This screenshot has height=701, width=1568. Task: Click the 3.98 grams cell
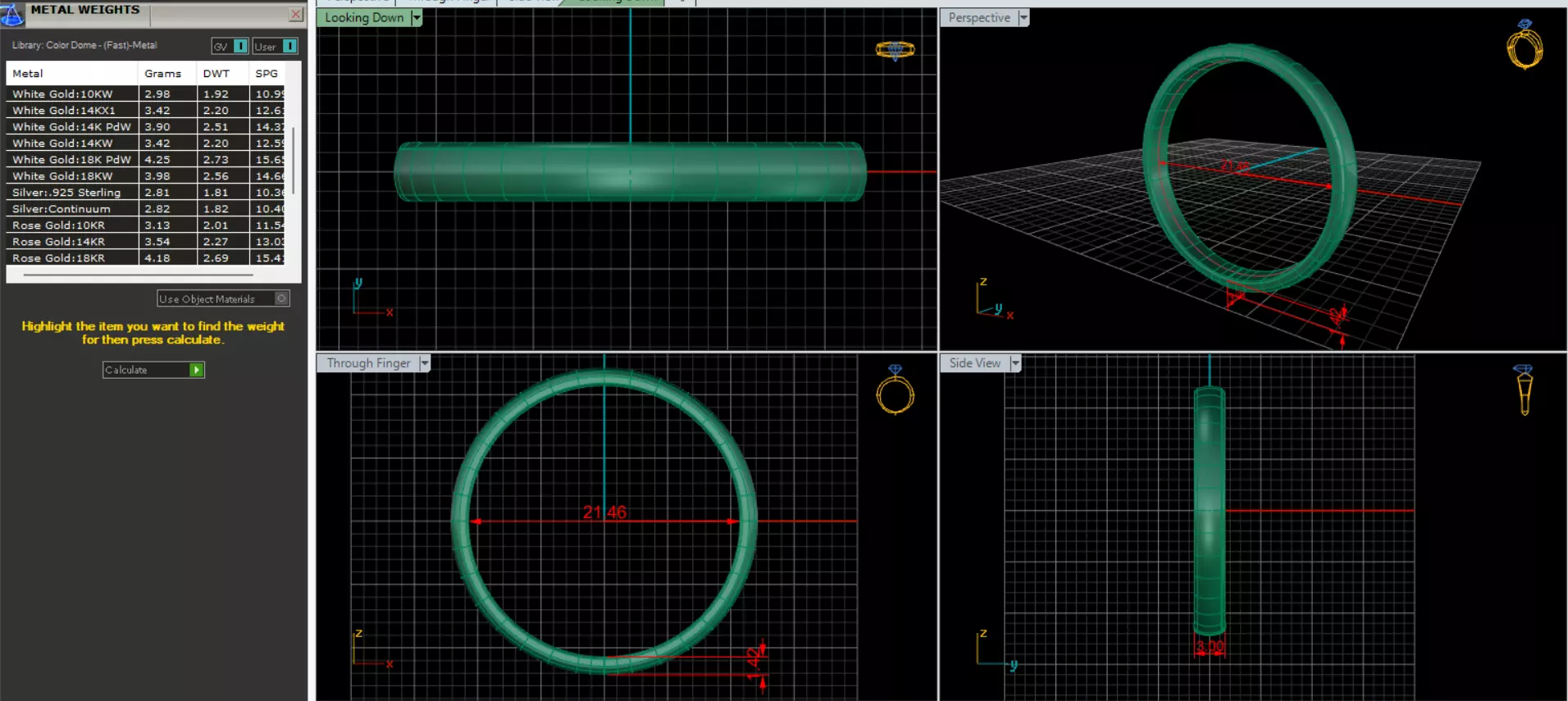click(x=167, y=175)
